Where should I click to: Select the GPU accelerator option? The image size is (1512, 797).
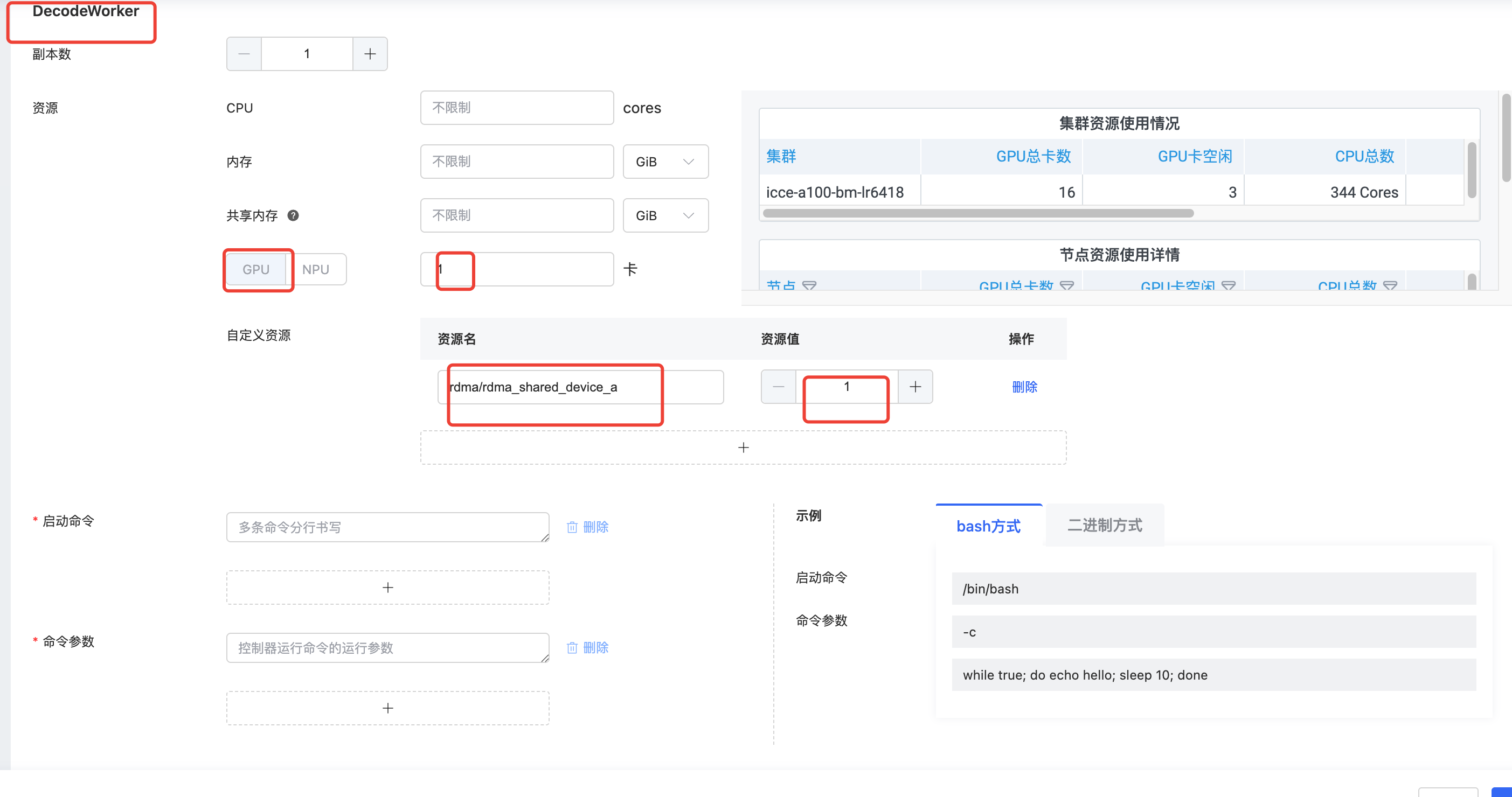point(256,269)
